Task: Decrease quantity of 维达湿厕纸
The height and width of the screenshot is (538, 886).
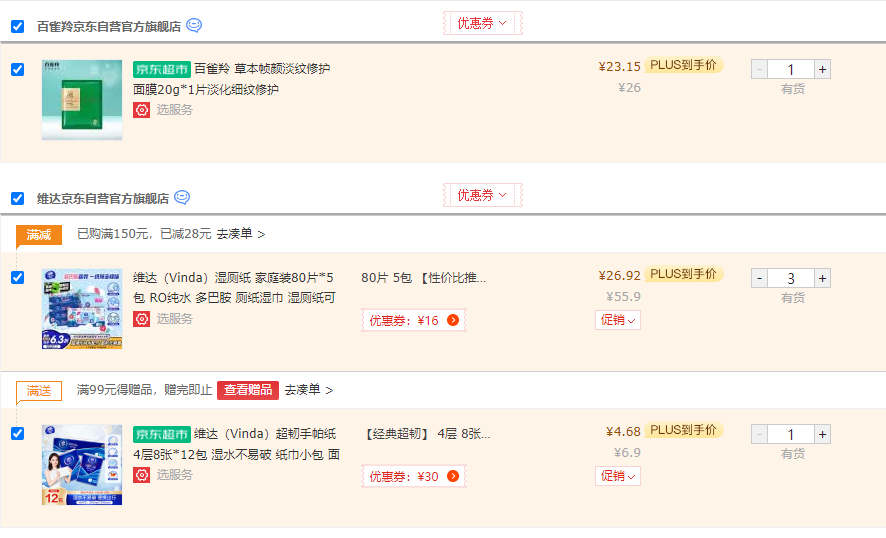Action: pos(759,278)
